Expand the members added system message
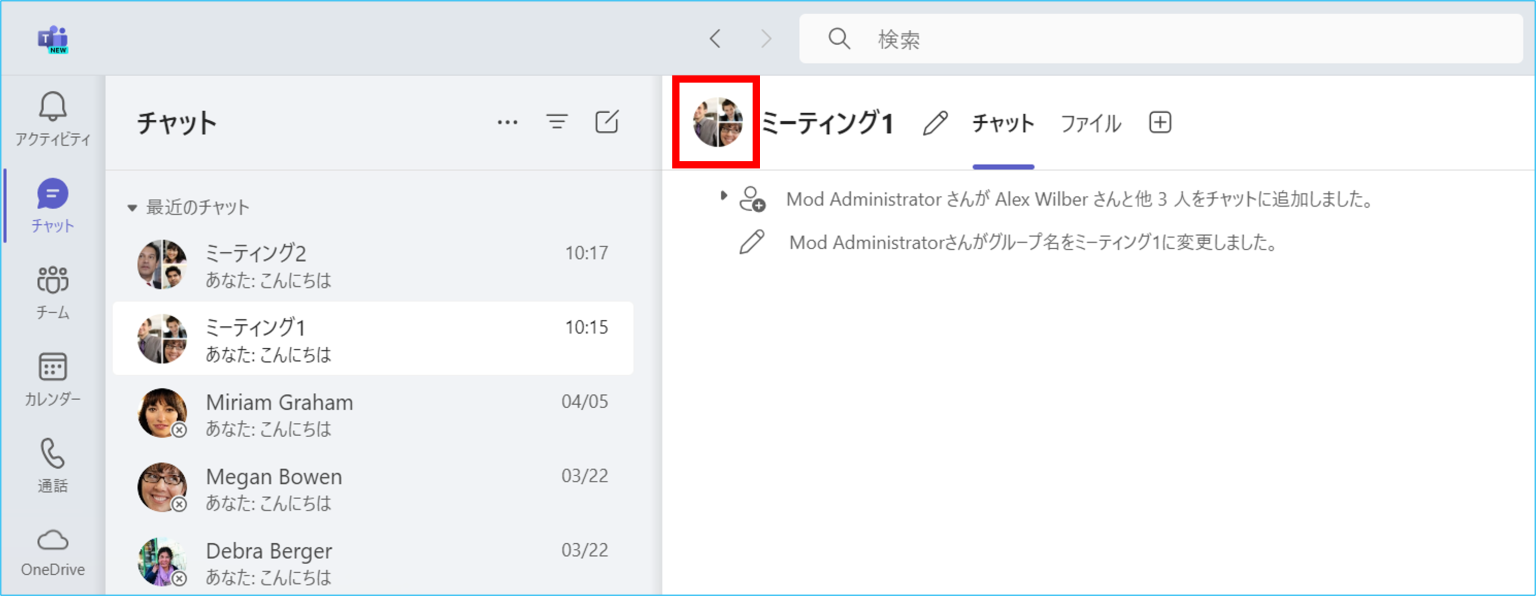The height and width of the screenshot is (596, 1536). click(724, 196)
